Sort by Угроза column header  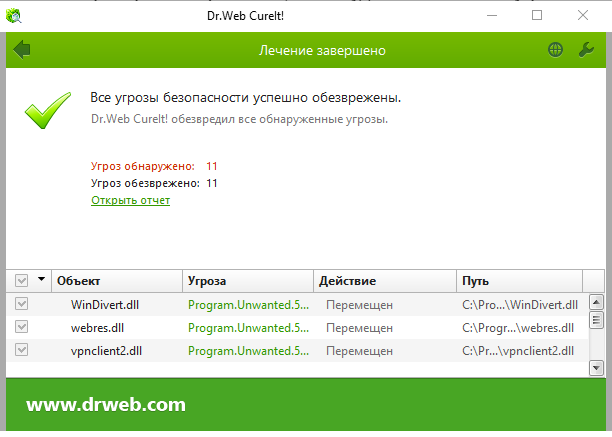248,281
